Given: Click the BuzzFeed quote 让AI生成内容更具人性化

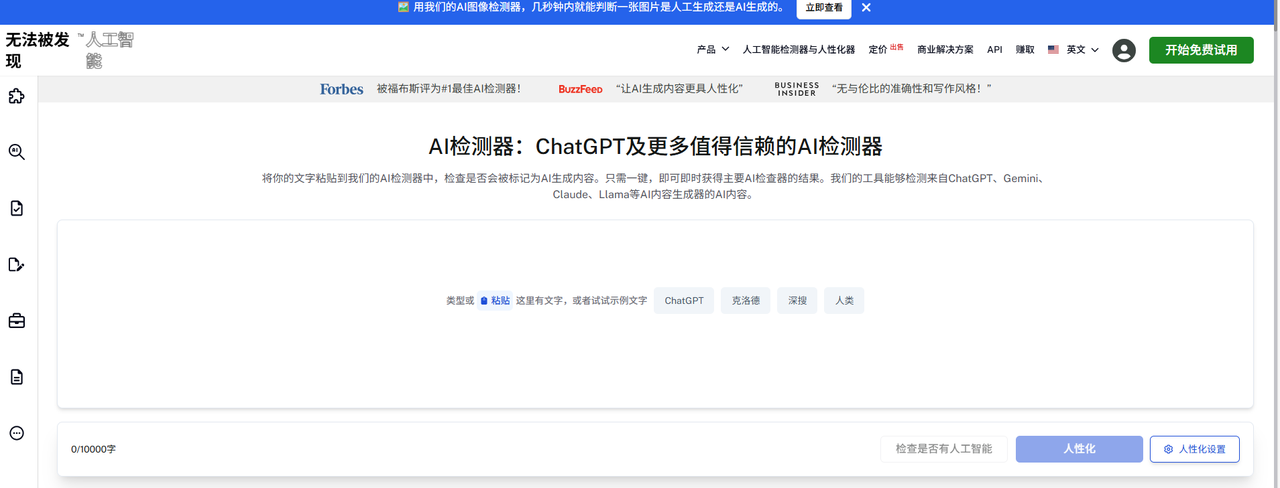Looking at the screenshot, I should [x=680, y=89].
